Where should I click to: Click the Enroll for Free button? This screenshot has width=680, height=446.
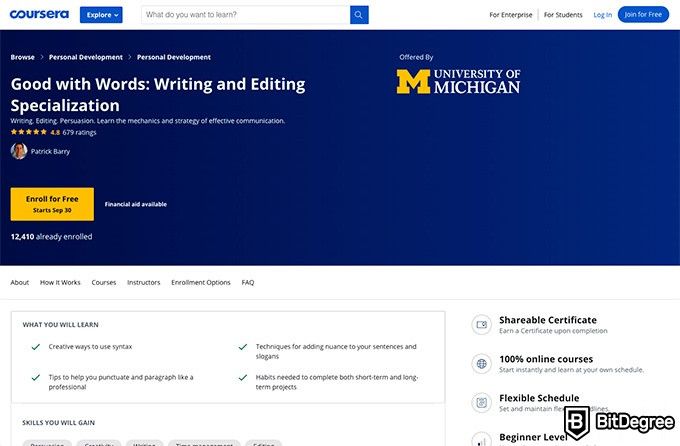click(x=52, y=204)
